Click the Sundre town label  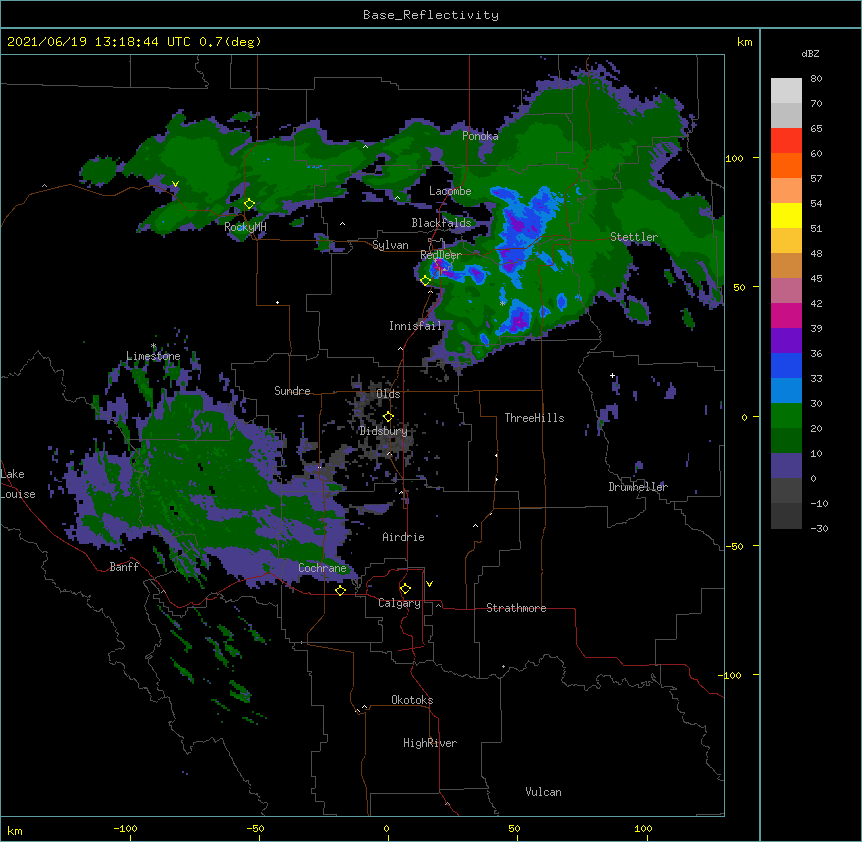(292, 391)
